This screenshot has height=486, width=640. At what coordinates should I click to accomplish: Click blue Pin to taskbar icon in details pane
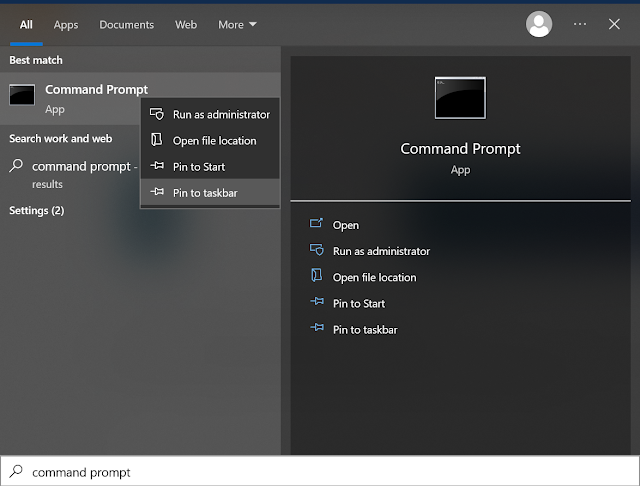(317, 327)
